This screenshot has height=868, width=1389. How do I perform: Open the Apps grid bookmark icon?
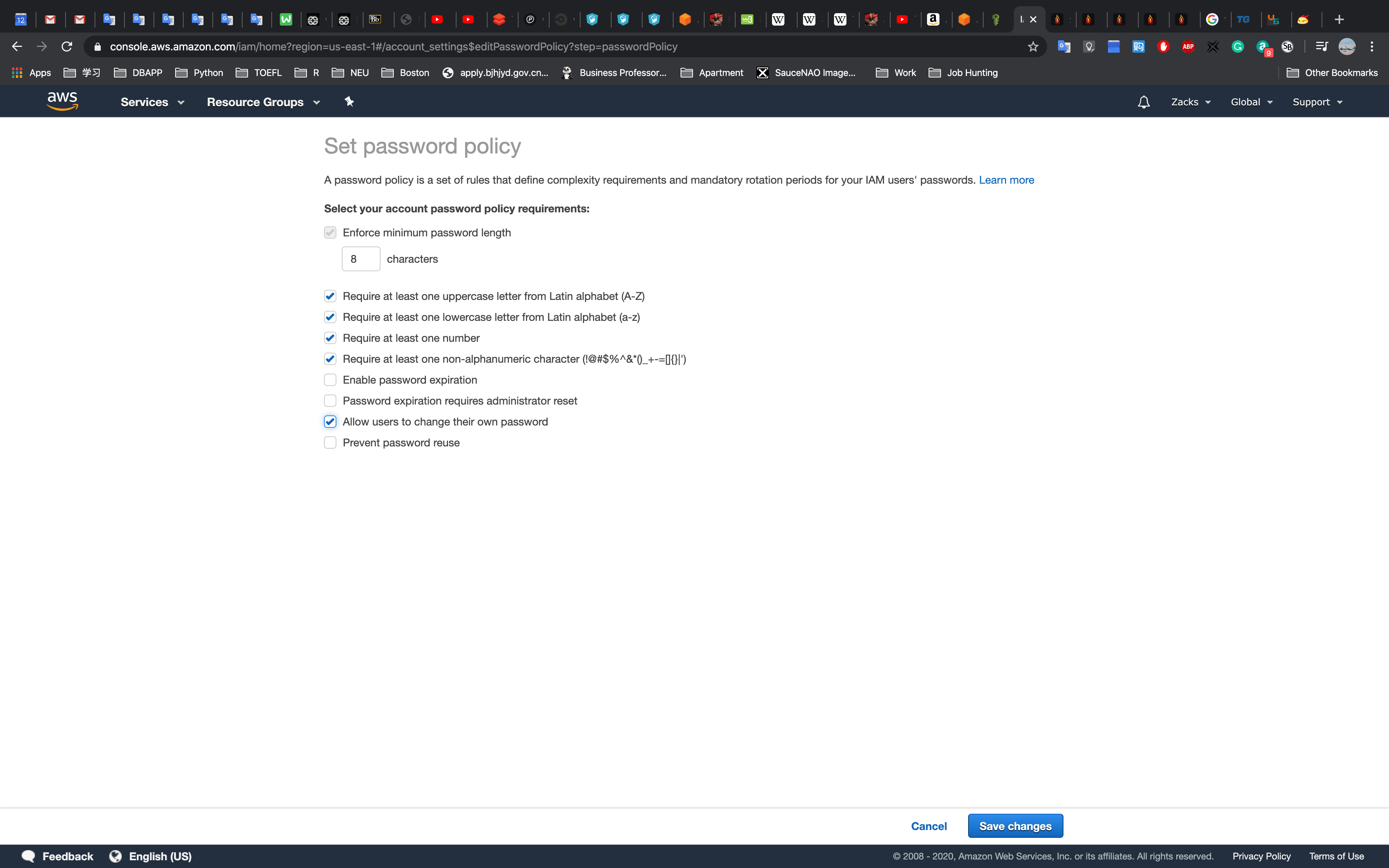(x=17, y=73)
